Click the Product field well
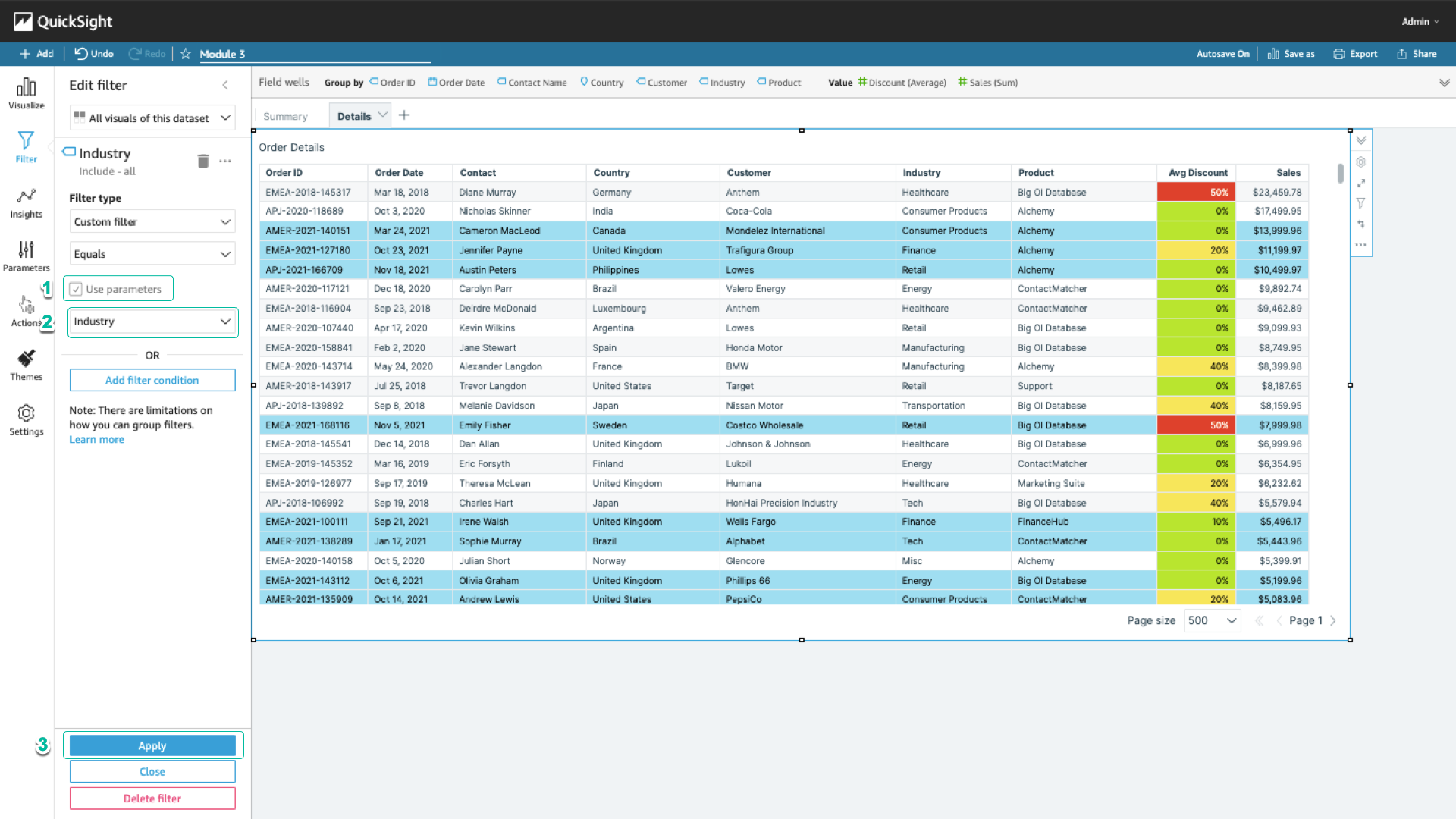 pyautogui.click(x=779, y=83)
